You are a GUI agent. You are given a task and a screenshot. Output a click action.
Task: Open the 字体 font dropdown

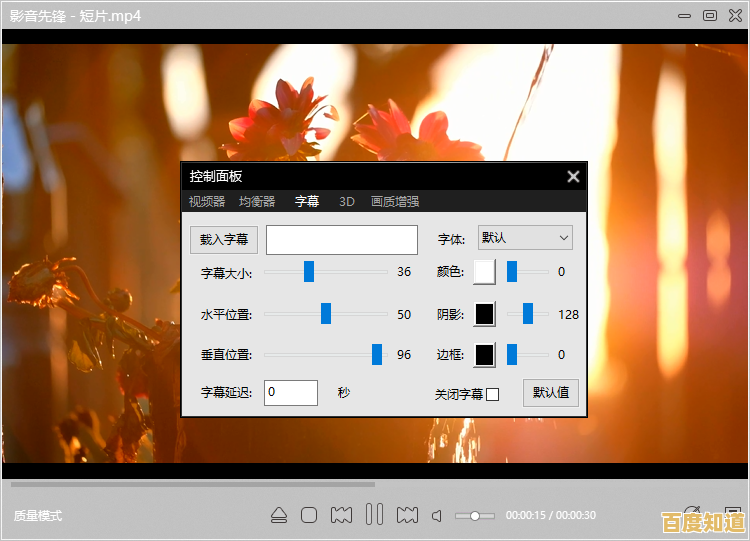(x=525, y=238)
